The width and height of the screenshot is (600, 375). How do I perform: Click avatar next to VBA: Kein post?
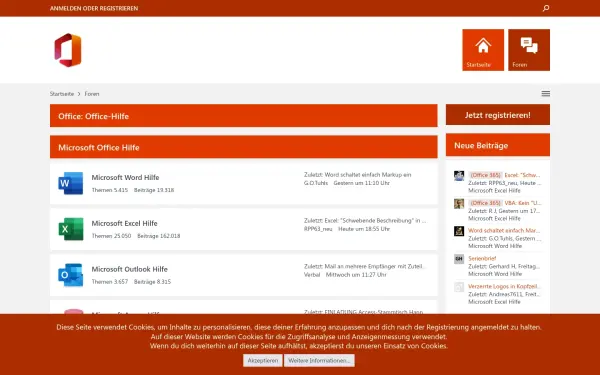(459, 204)
